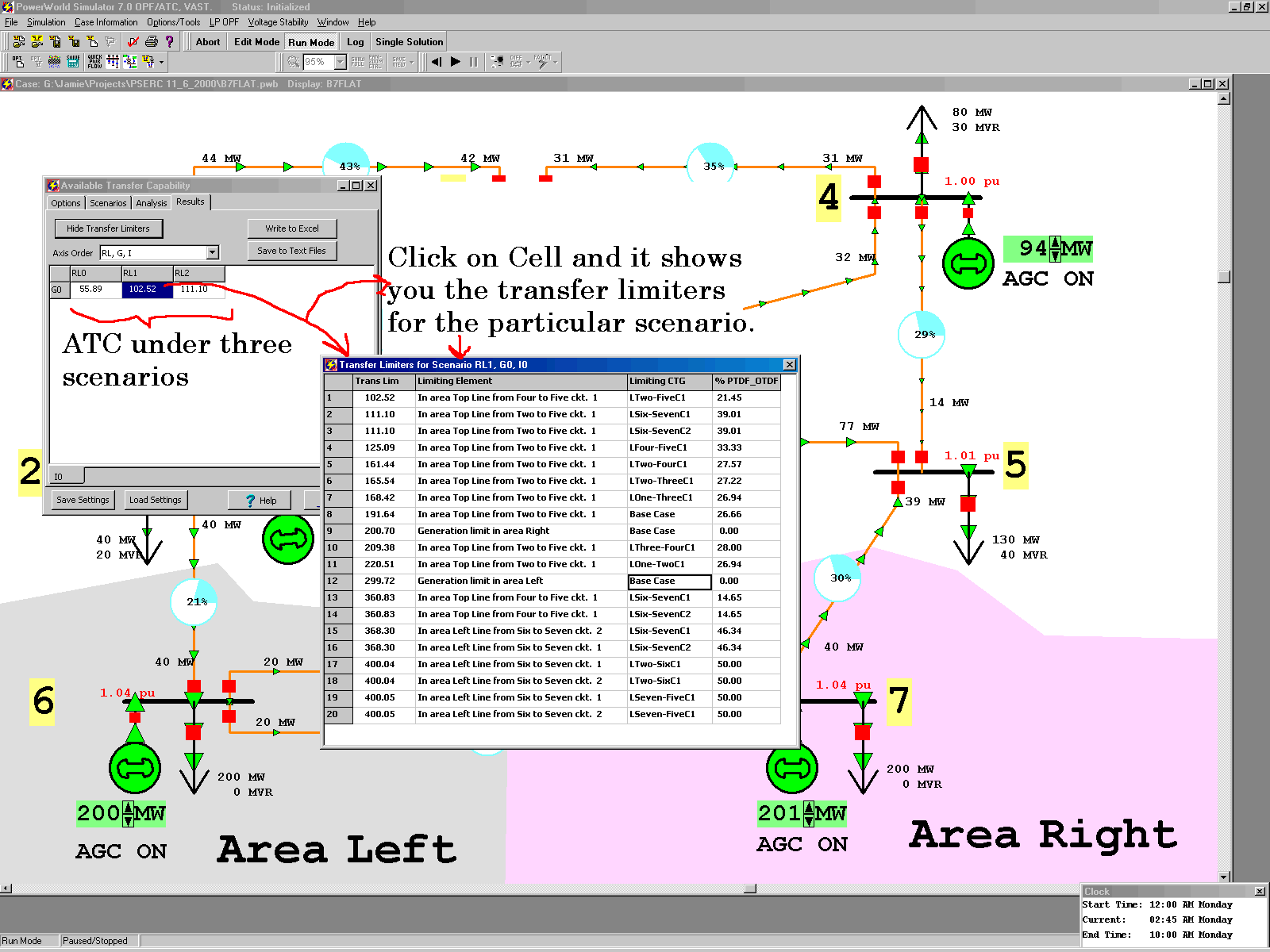Expand the zoom percentage dropdown
1270x952 pixels.
coord(341,62)
